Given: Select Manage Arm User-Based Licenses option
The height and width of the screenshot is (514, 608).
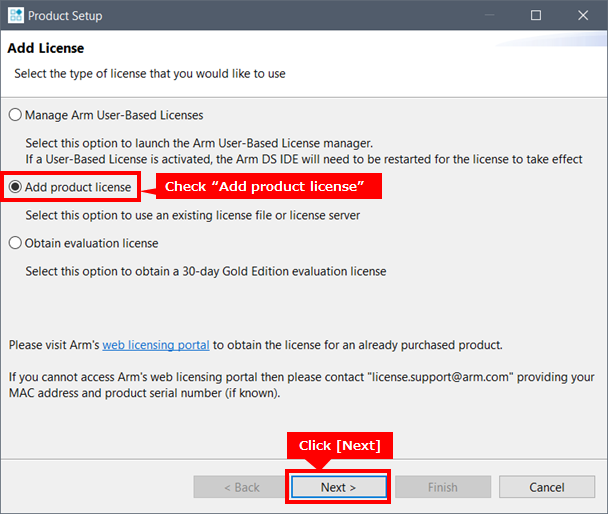Looking at the screenshot, I should coord(15,114).
